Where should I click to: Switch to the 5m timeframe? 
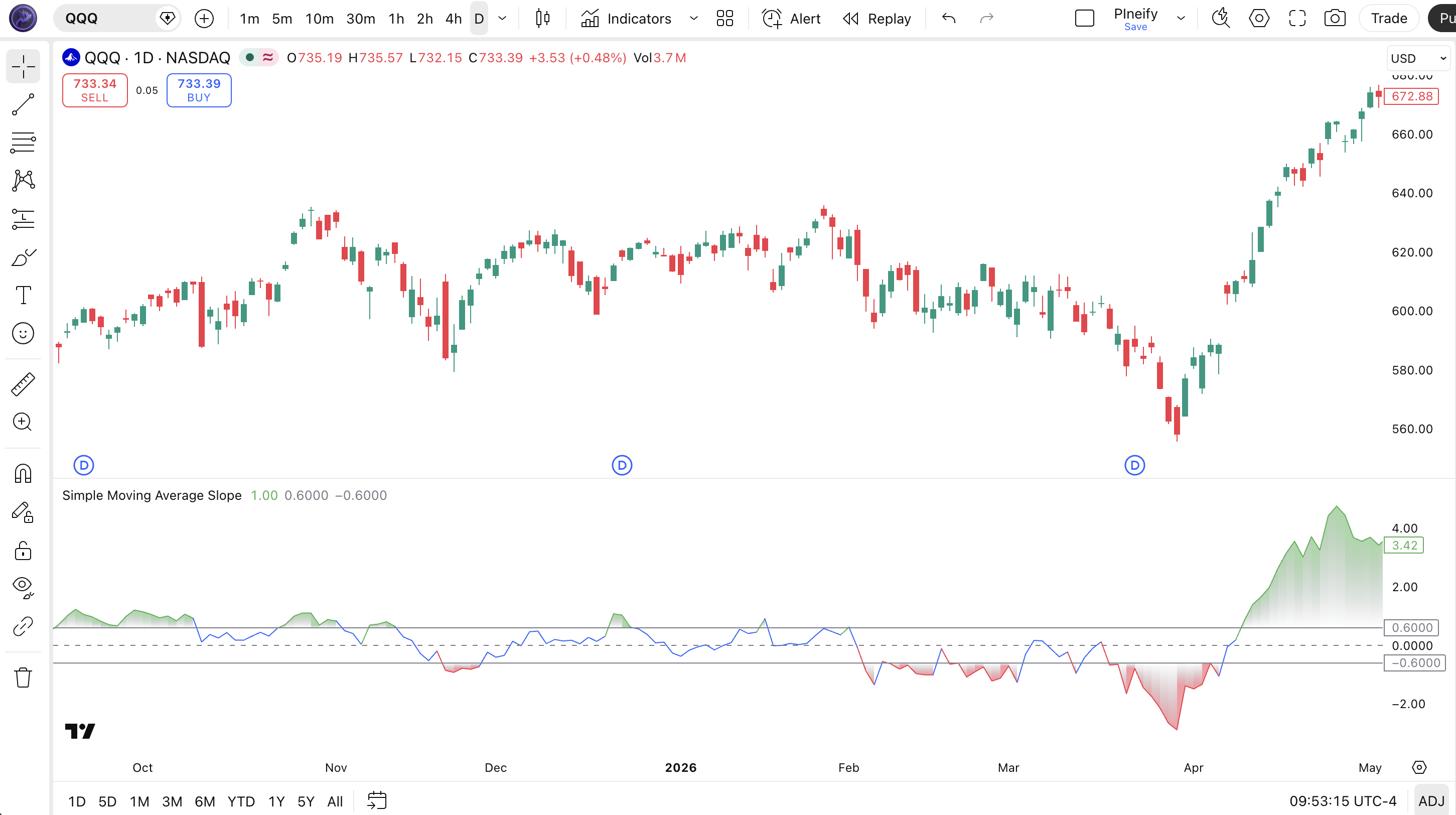click(x=282, y=19)
